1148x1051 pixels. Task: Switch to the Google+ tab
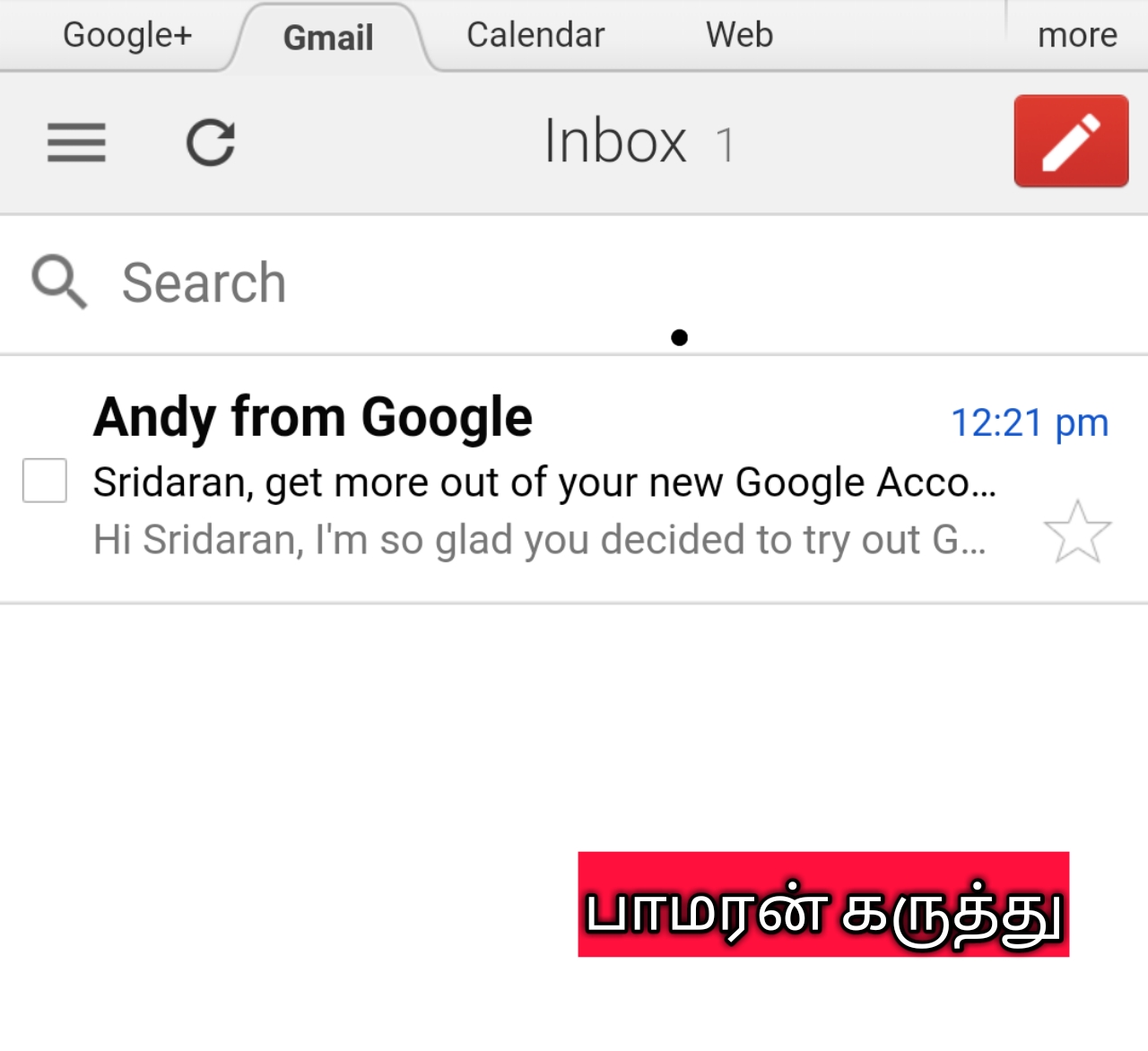click(127, 35)
